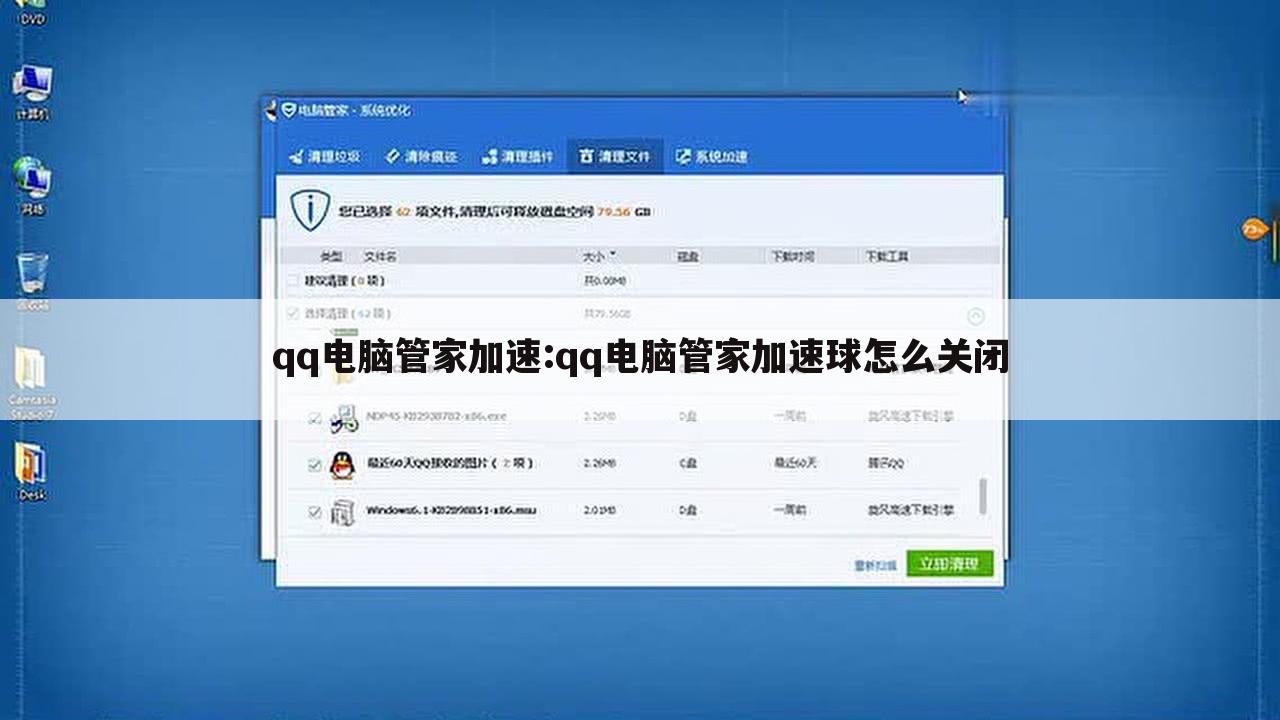Uncheck the NDP45-KB2938782 file checkbox
1280x720 pixels.
tap(315, 419)
